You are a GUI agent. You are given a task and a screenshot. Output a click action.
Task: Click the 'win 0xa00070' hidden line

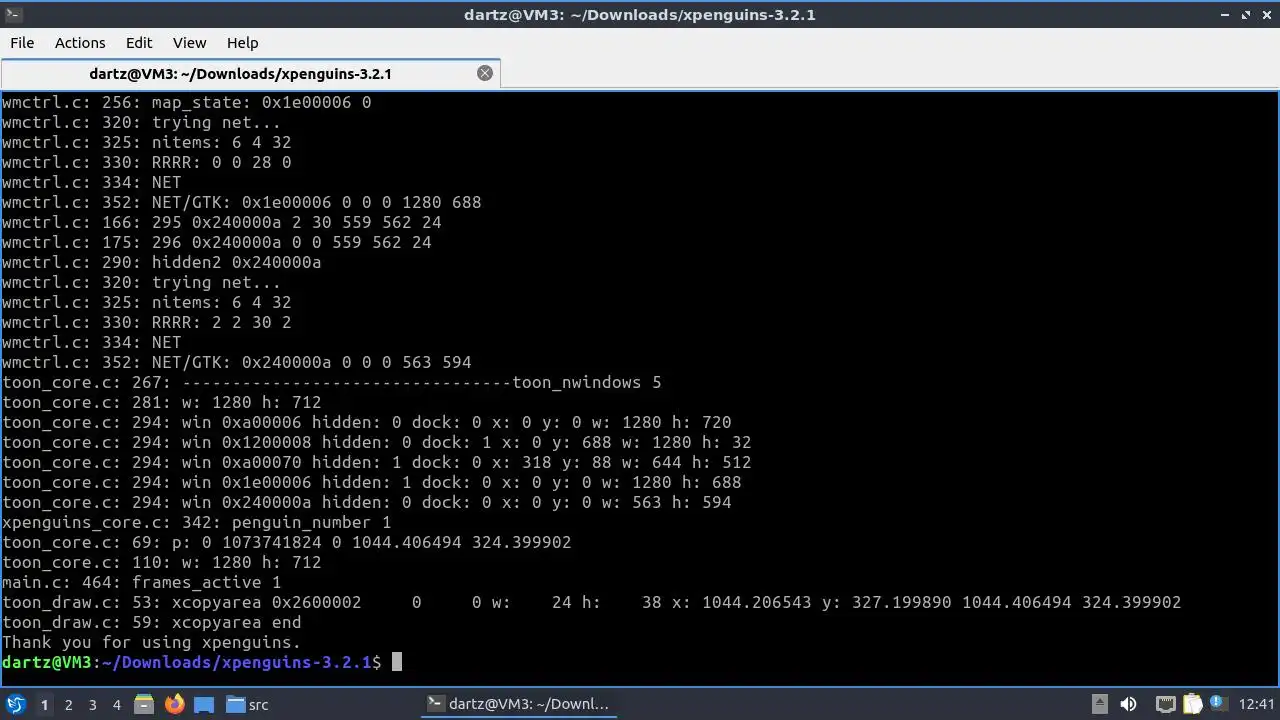[x=376, y=462]
